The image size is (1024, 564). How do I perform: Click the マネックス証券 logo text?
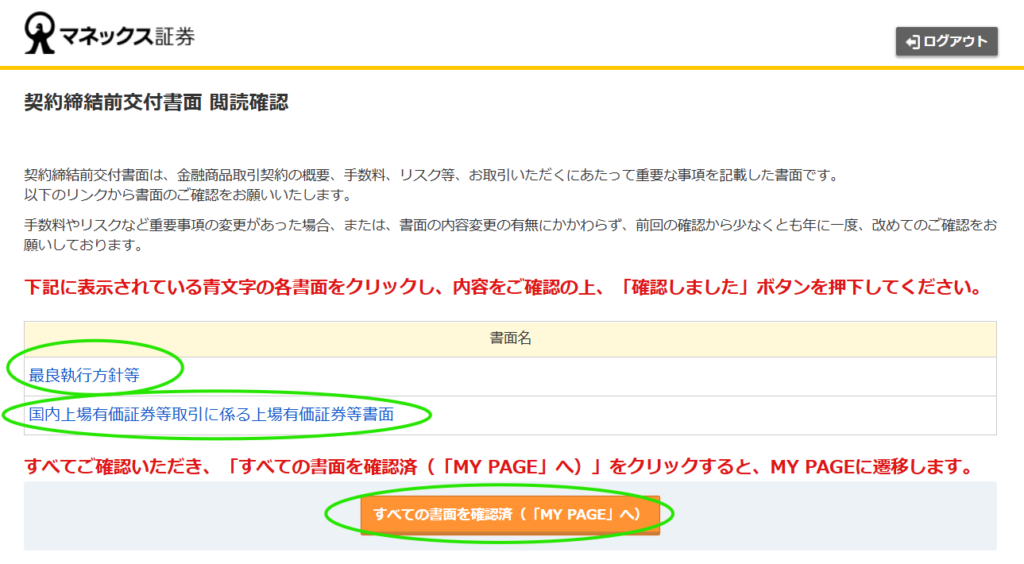point(126,37)
